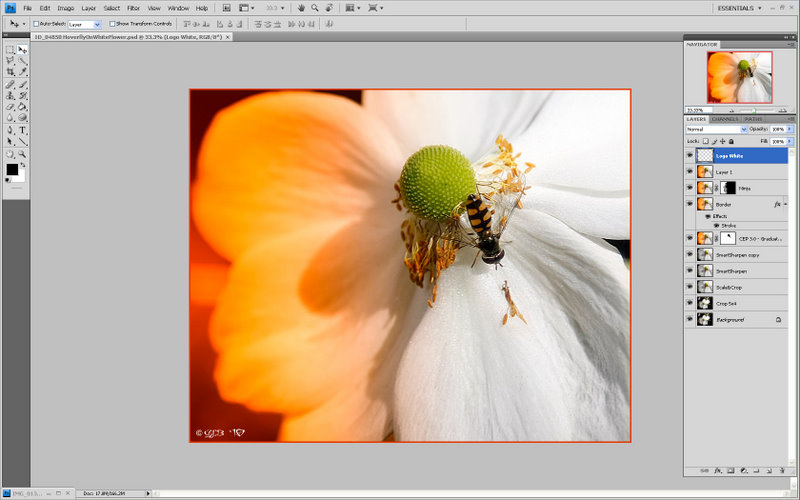The height and width of the screenshot is (500, 800).
Task: Delete layer using the trash icon
Action: [782, 471]
